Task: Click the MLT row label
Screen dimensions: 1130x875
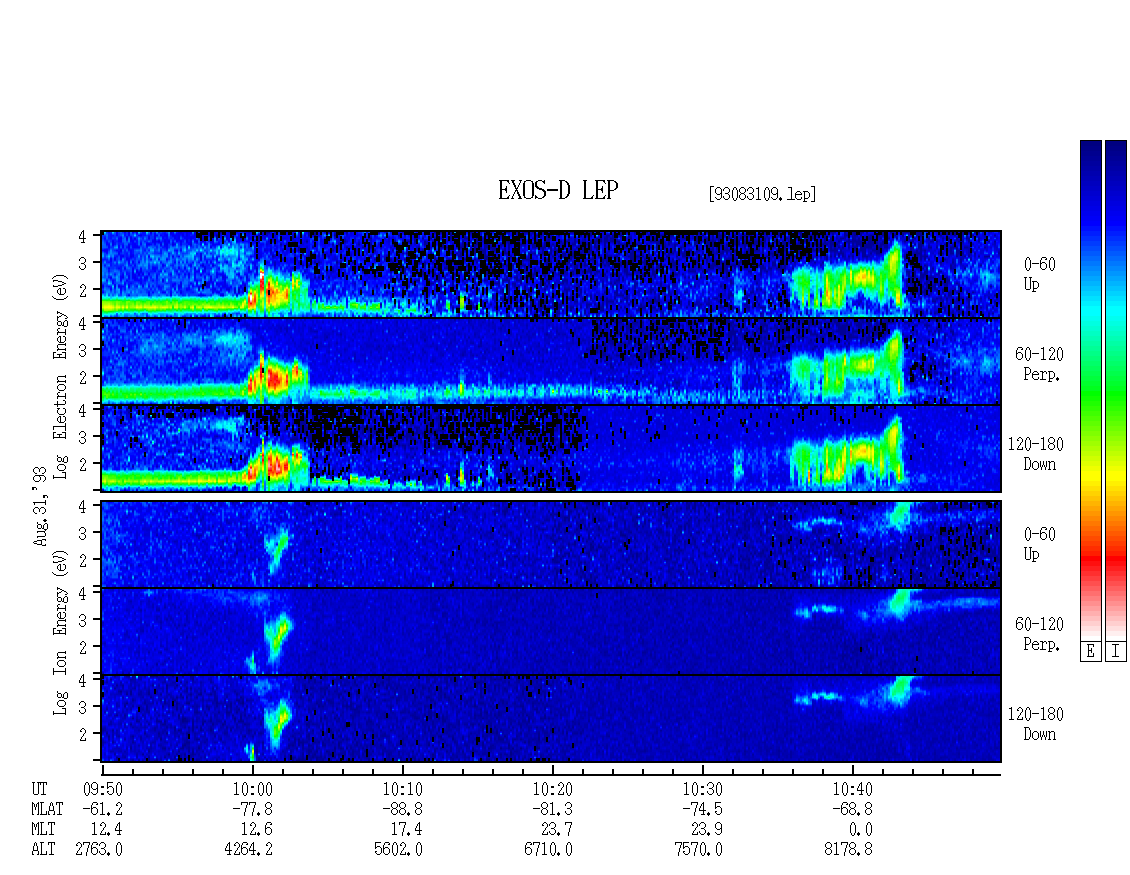Action: (x=43, y=830)
